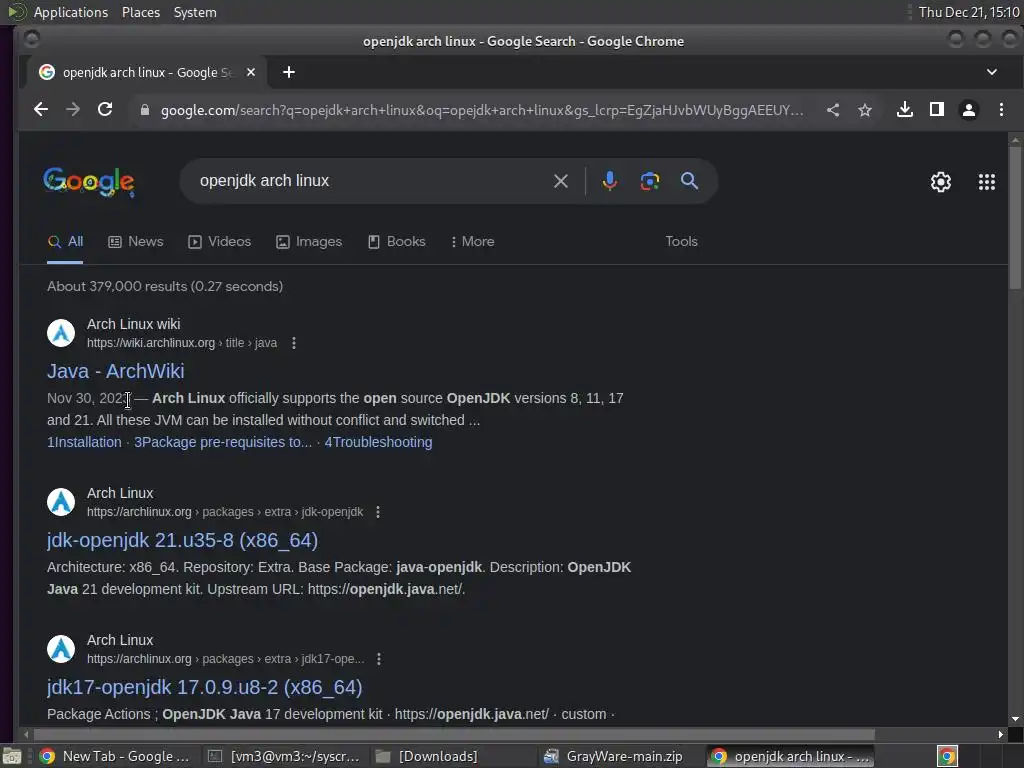Expand the More search filters
The width and height of the screenshot is (1024, 768).
pyautogui.click(x=472, y=242)
